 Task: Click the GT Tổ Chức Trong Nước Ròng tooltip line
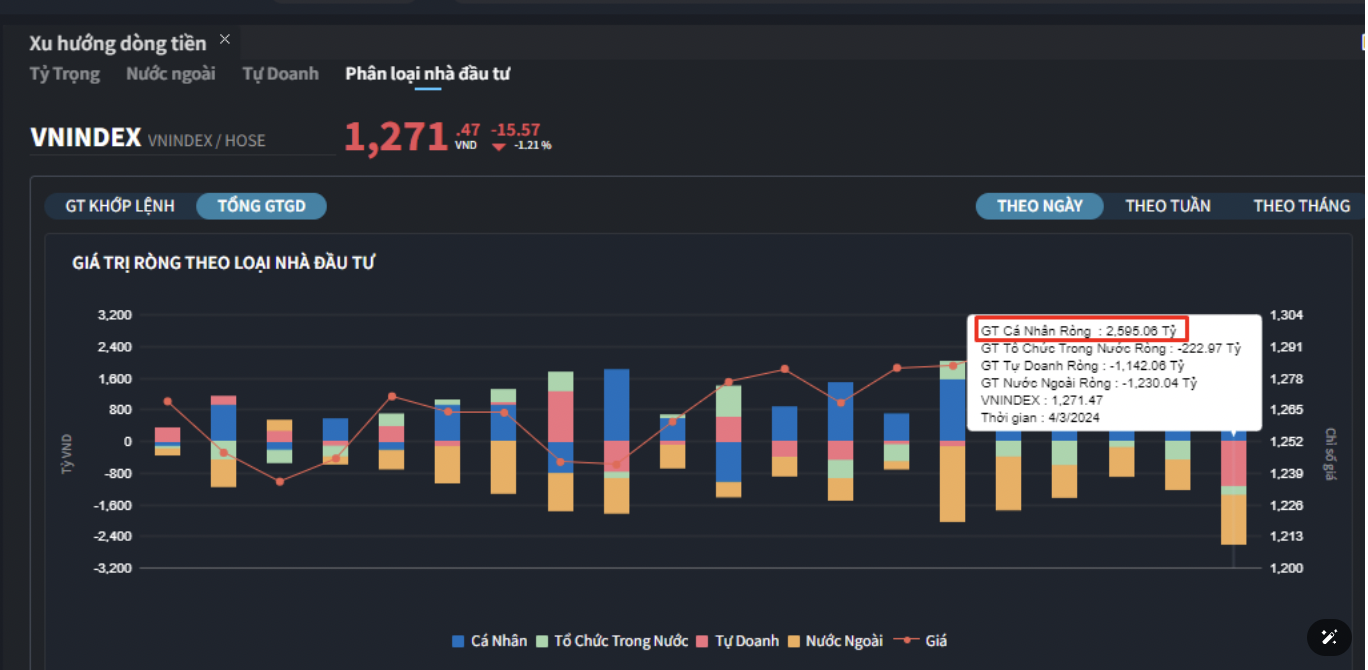[1110, 348]
